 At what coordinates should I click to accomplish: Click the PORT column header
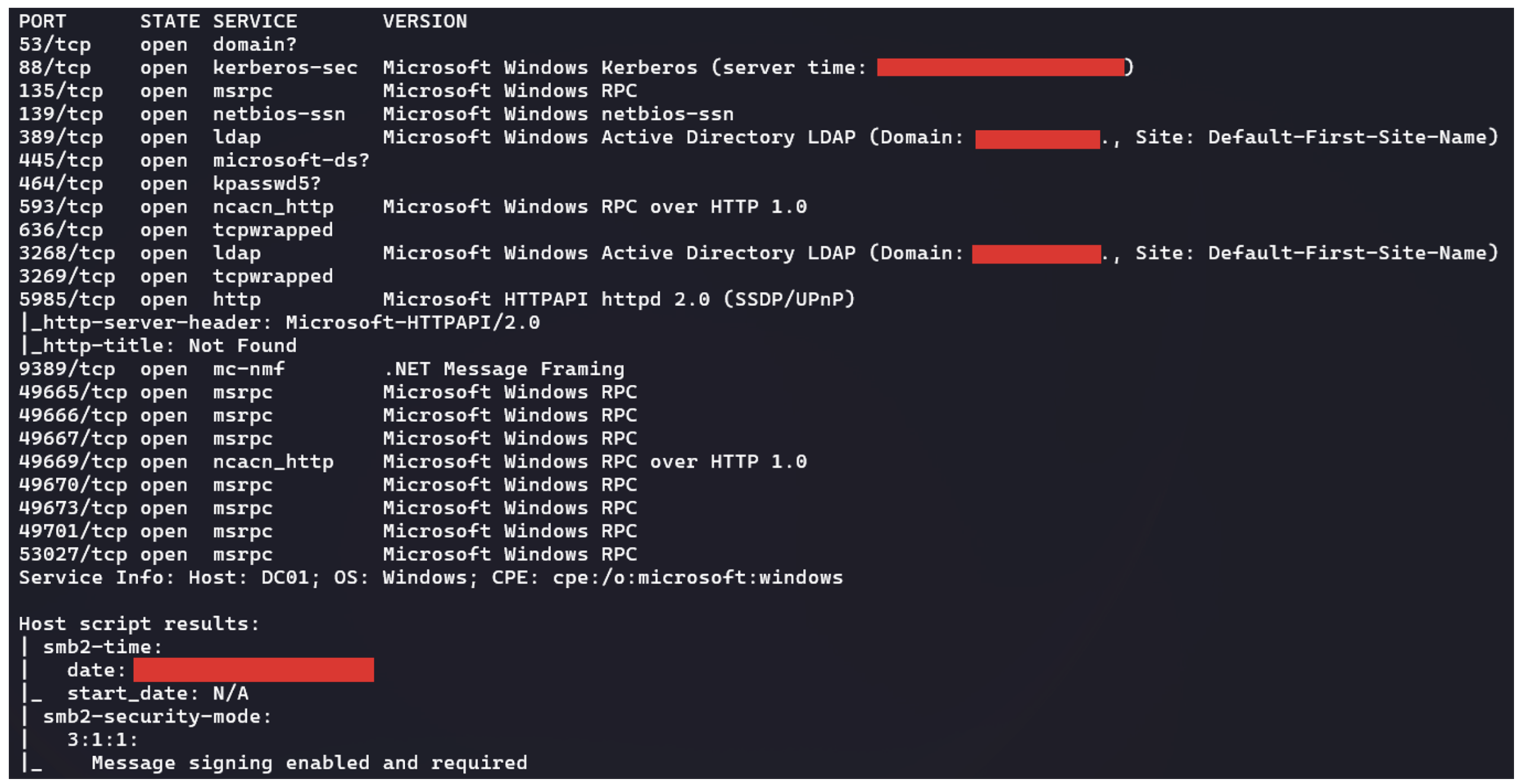click(42, 21)
